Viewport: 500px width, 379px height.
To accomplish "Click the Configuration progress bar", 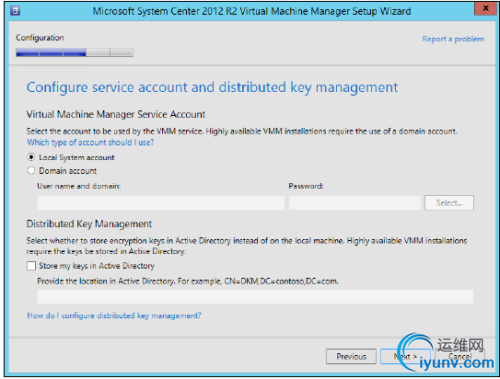I will click(75, 52).
